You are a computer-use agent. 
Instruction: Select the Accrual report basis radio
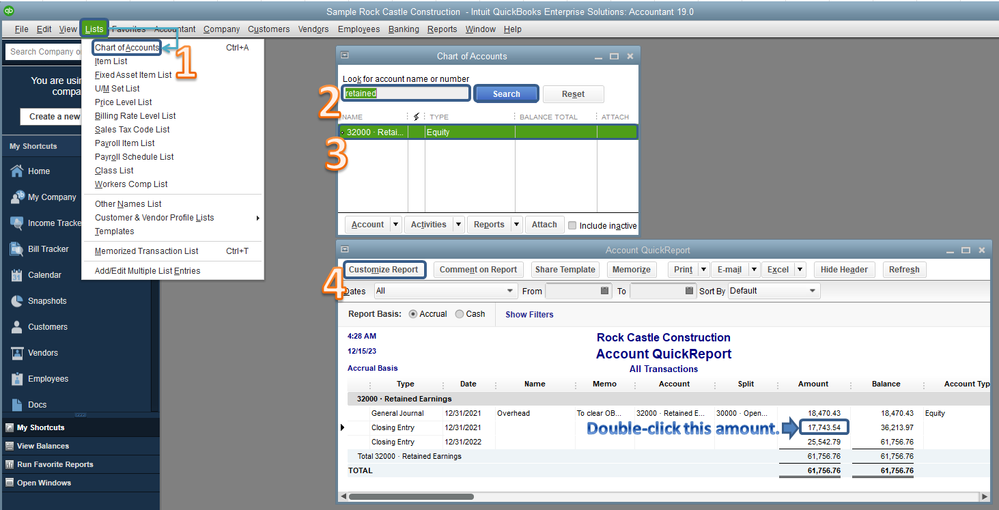[x=413, y=314]
